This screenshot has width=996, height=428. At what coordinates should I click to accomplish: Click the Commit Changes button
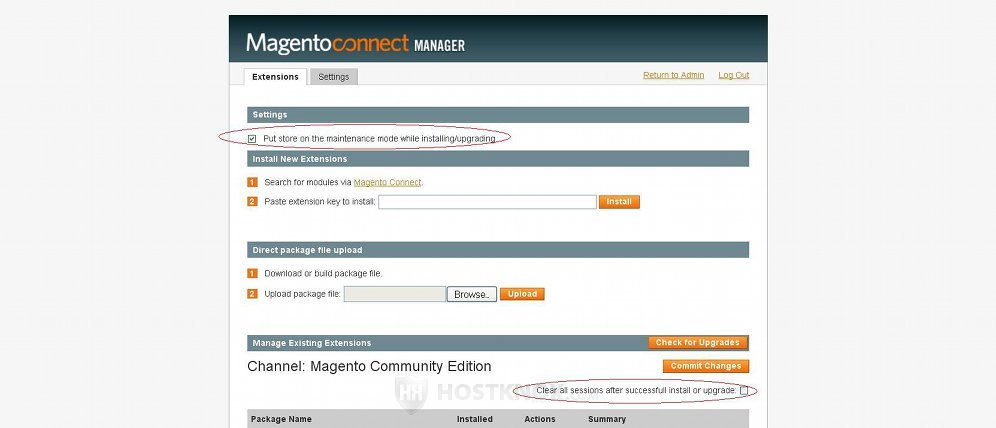pos(706,366)
